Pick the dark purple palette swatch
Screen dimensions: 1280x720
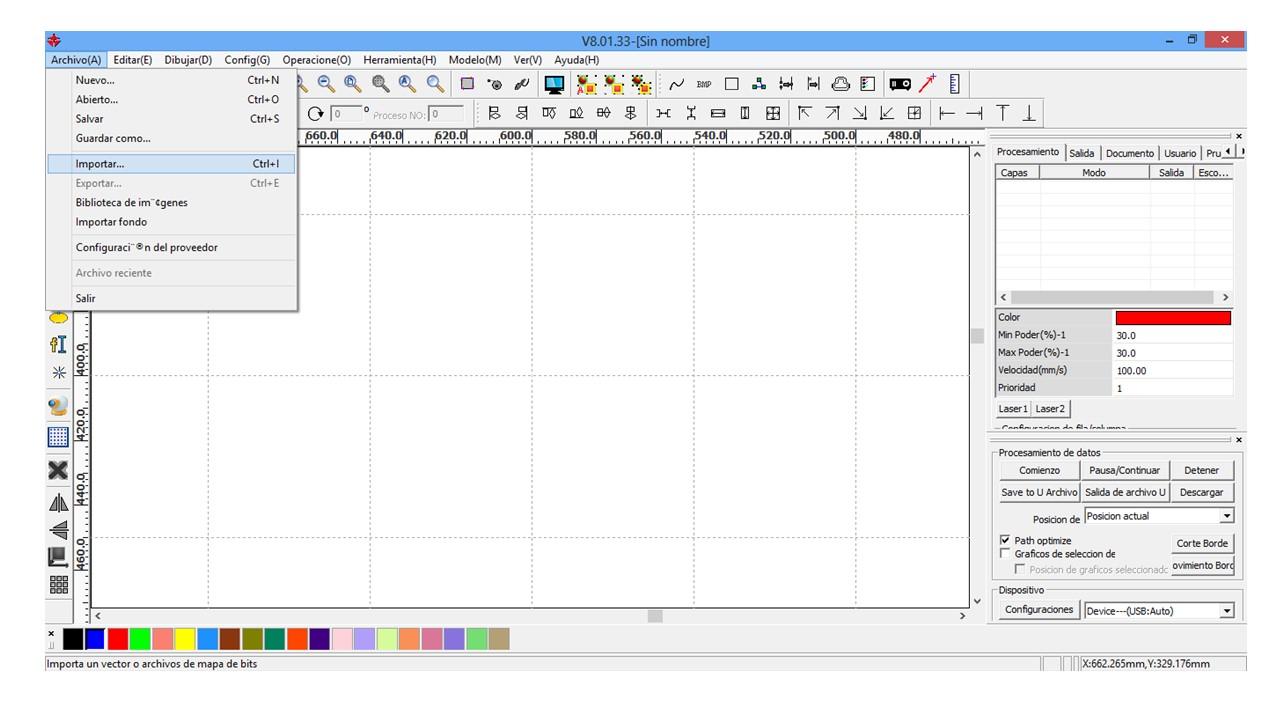319,639
